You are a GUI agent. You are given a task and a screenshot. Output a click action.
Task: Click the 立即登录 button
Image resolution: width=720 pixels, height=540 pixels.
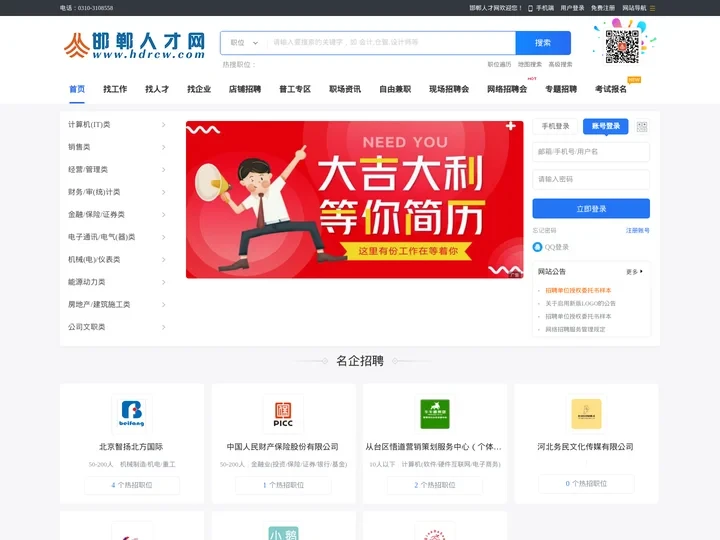(x=591, y=208)
